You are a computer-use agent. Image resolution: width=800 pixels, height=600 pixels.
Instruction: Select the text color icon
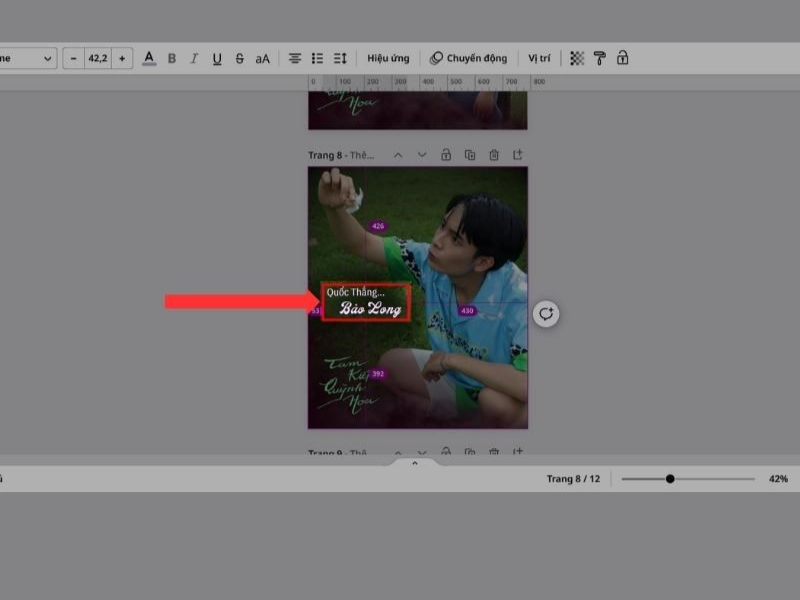tap(148, 58)
